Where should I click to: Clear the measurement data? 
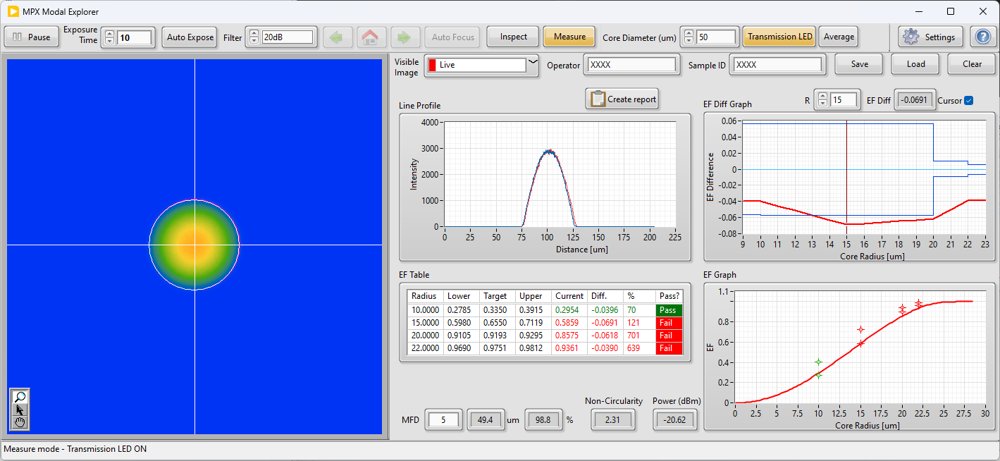972,64
